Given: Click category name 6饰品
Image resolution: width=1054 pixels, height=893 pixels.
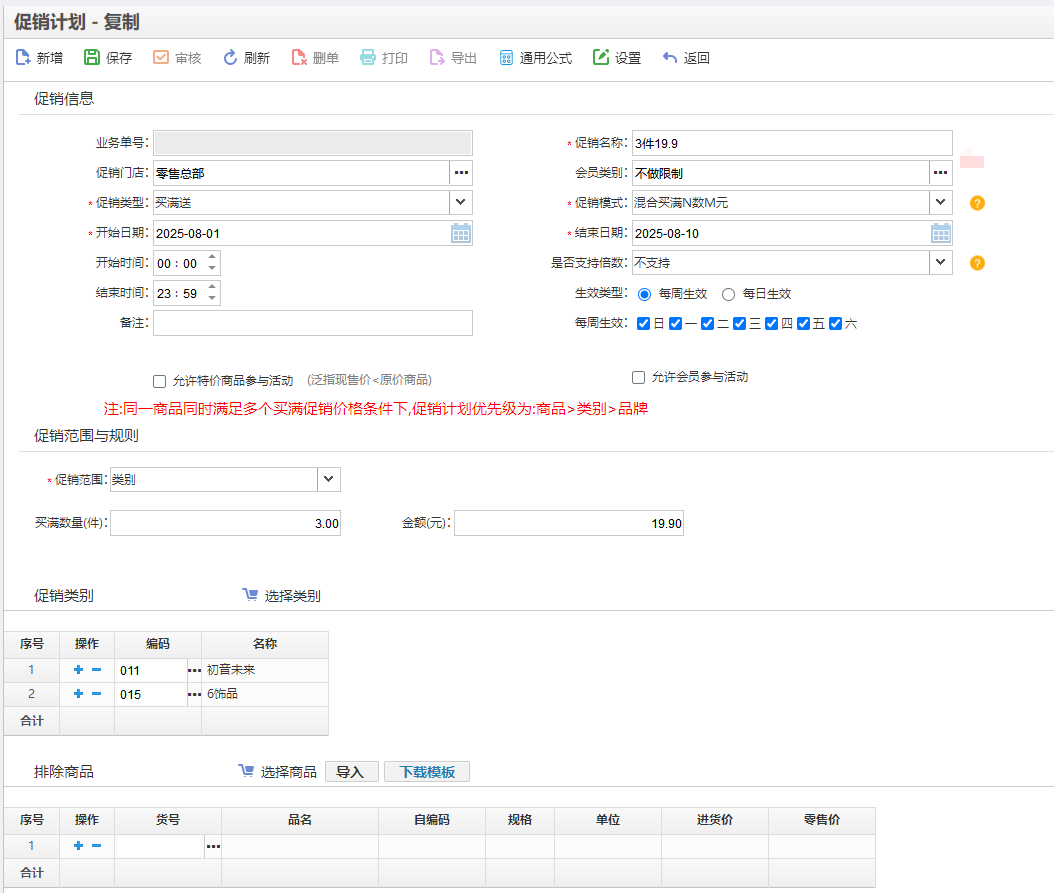Looking at the screenshot, I should [x=222, y=693].
